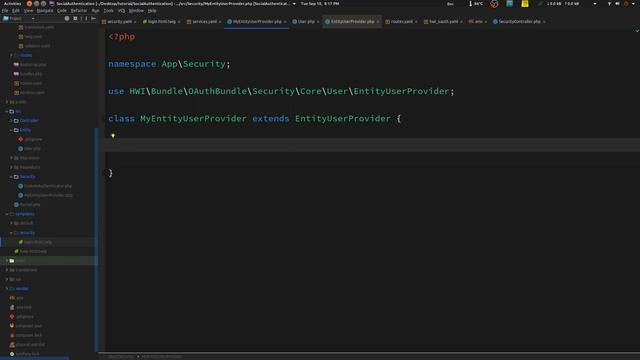Click the temperature indicator in top bar
Screen dimensions: 640x360
pos(476,4)
